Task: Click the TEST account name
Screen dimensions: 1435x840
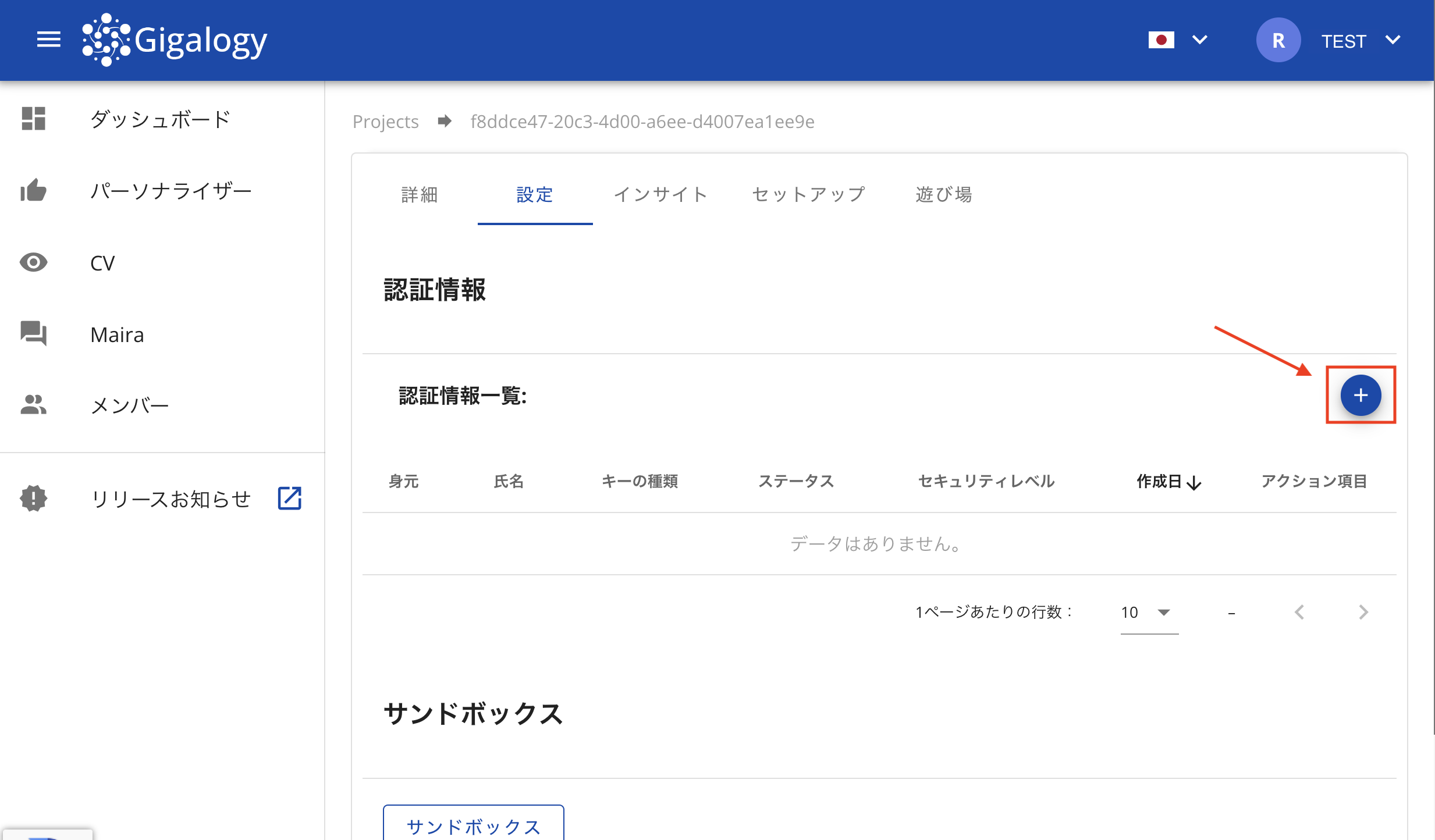Action: (x=1343, y=41)
